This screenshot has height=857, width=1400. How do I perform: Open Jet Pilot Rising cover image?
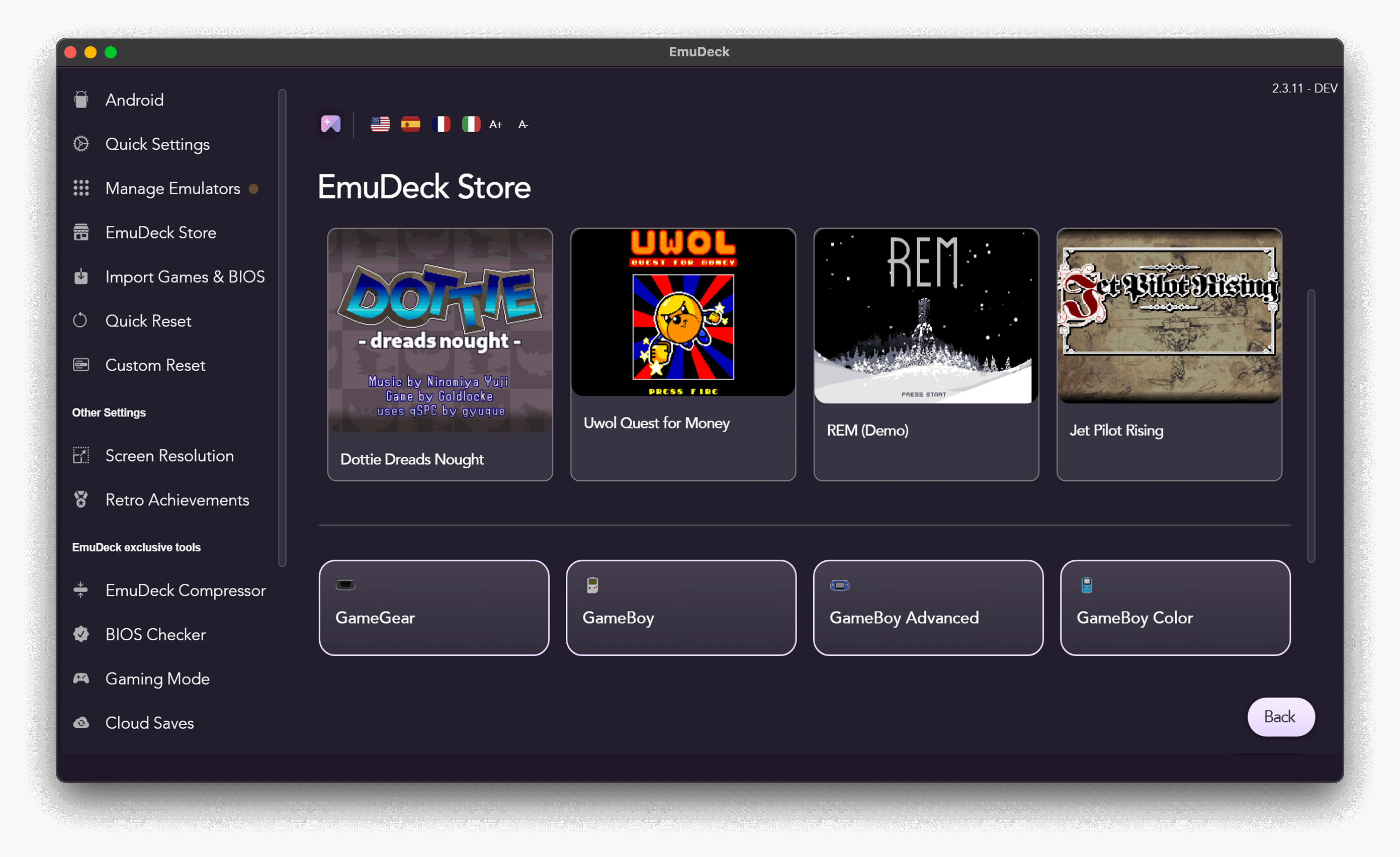tap(1169, 316)
